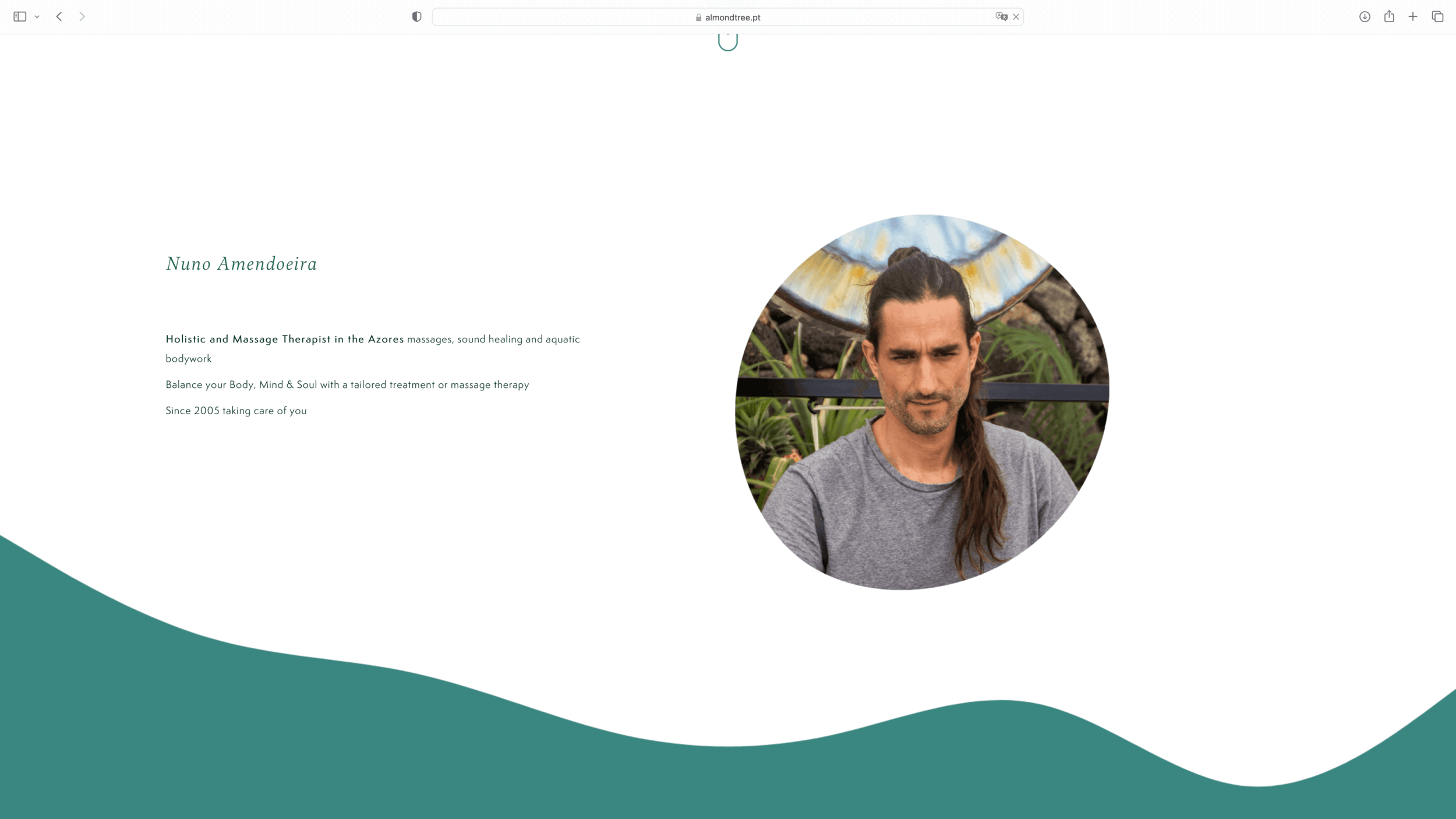1456x819 pixels.
Task: Go forward to the next page
Action: [x=82, y=17]
